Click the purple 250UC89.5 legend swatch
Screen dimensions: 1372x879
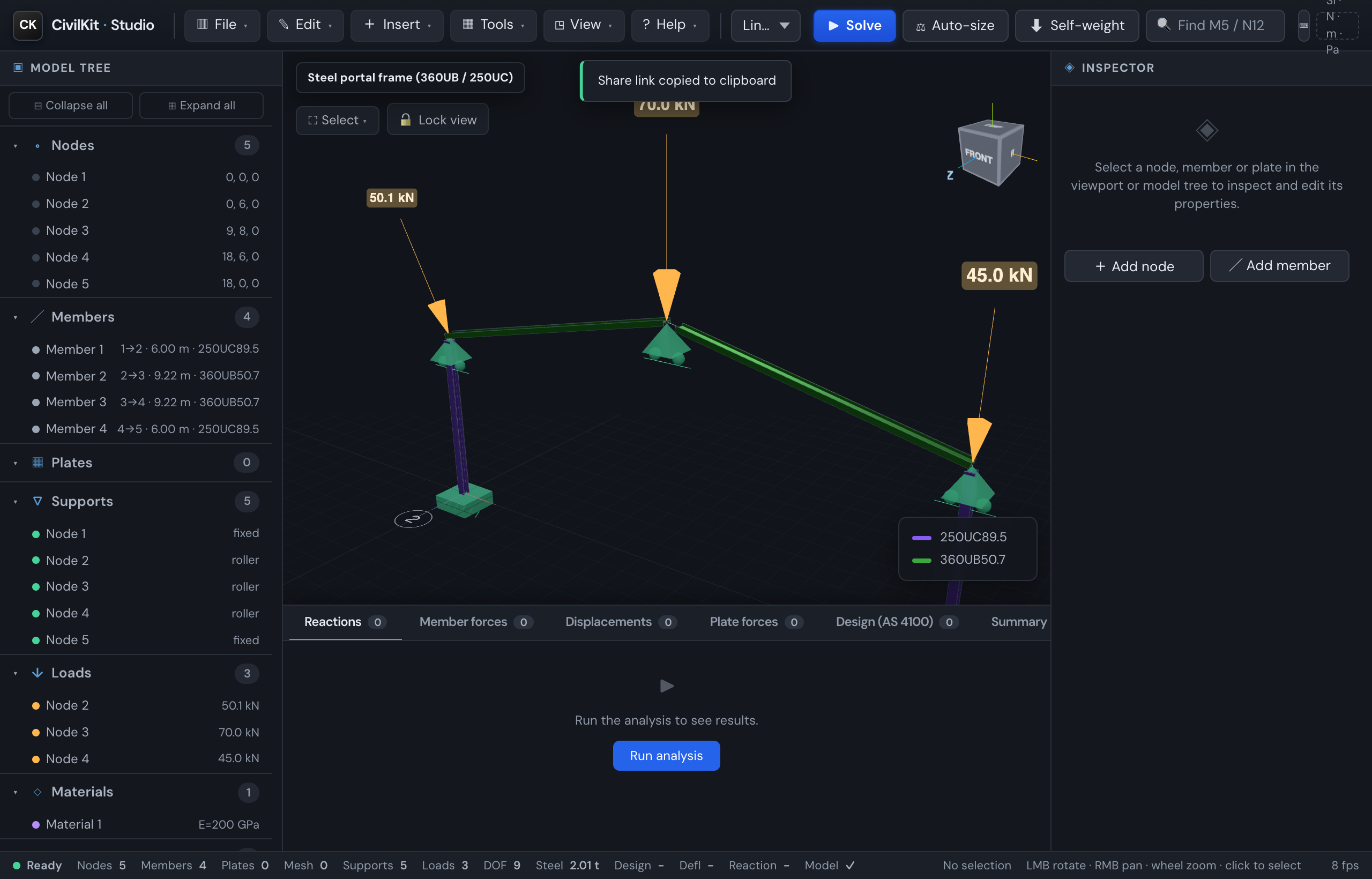[x=922, y=537]
